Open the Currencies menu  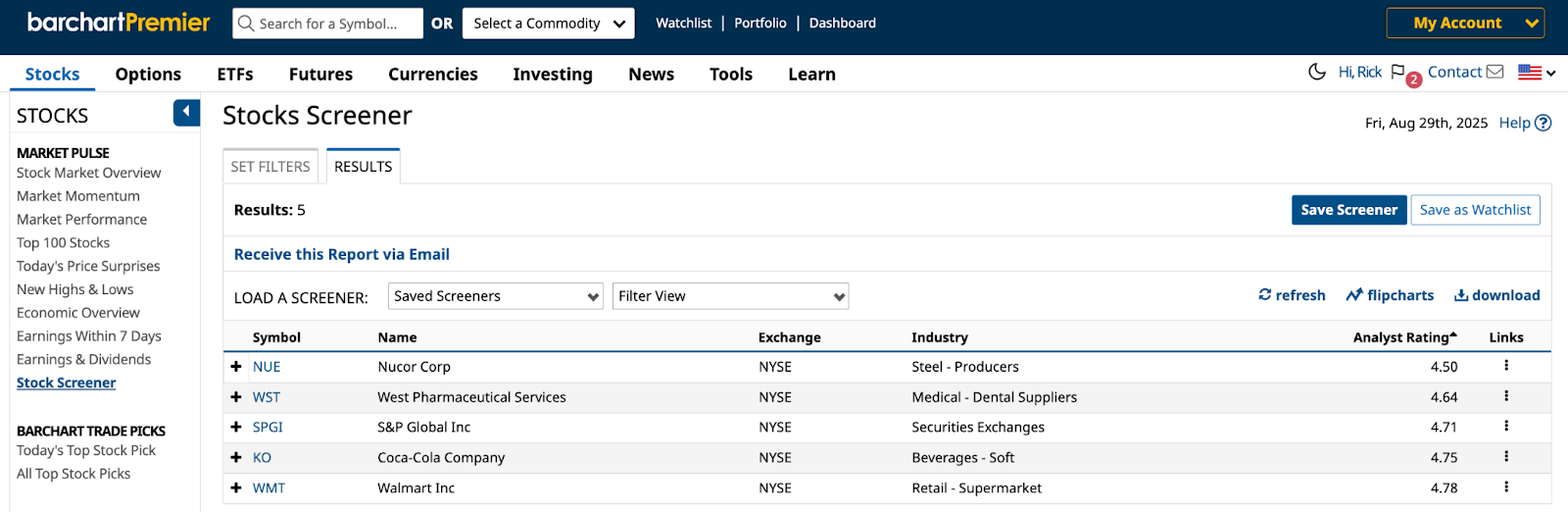coord(433,75)
